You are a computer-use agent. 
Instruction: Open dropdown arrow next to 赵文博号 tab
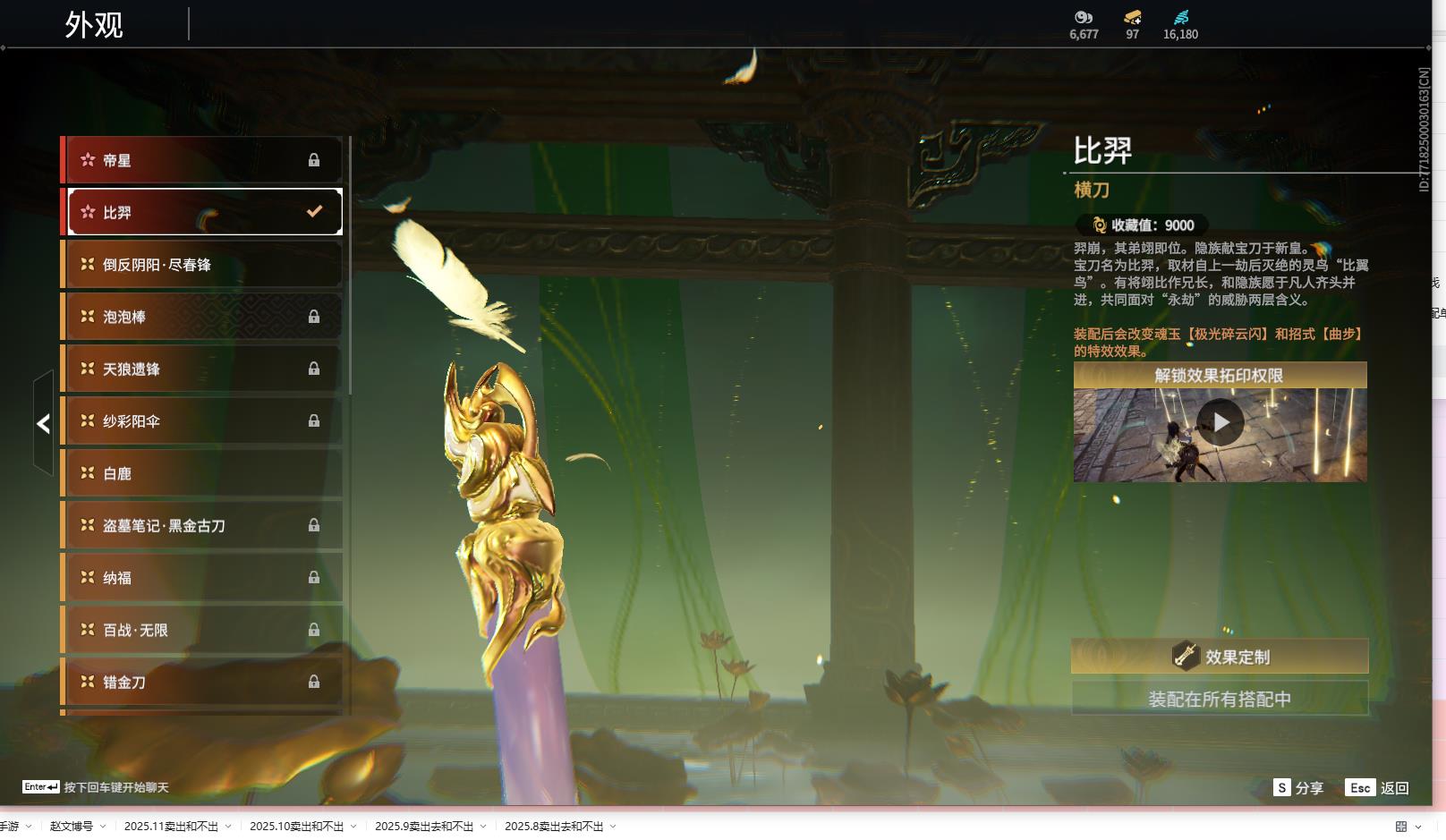[103, 827]
